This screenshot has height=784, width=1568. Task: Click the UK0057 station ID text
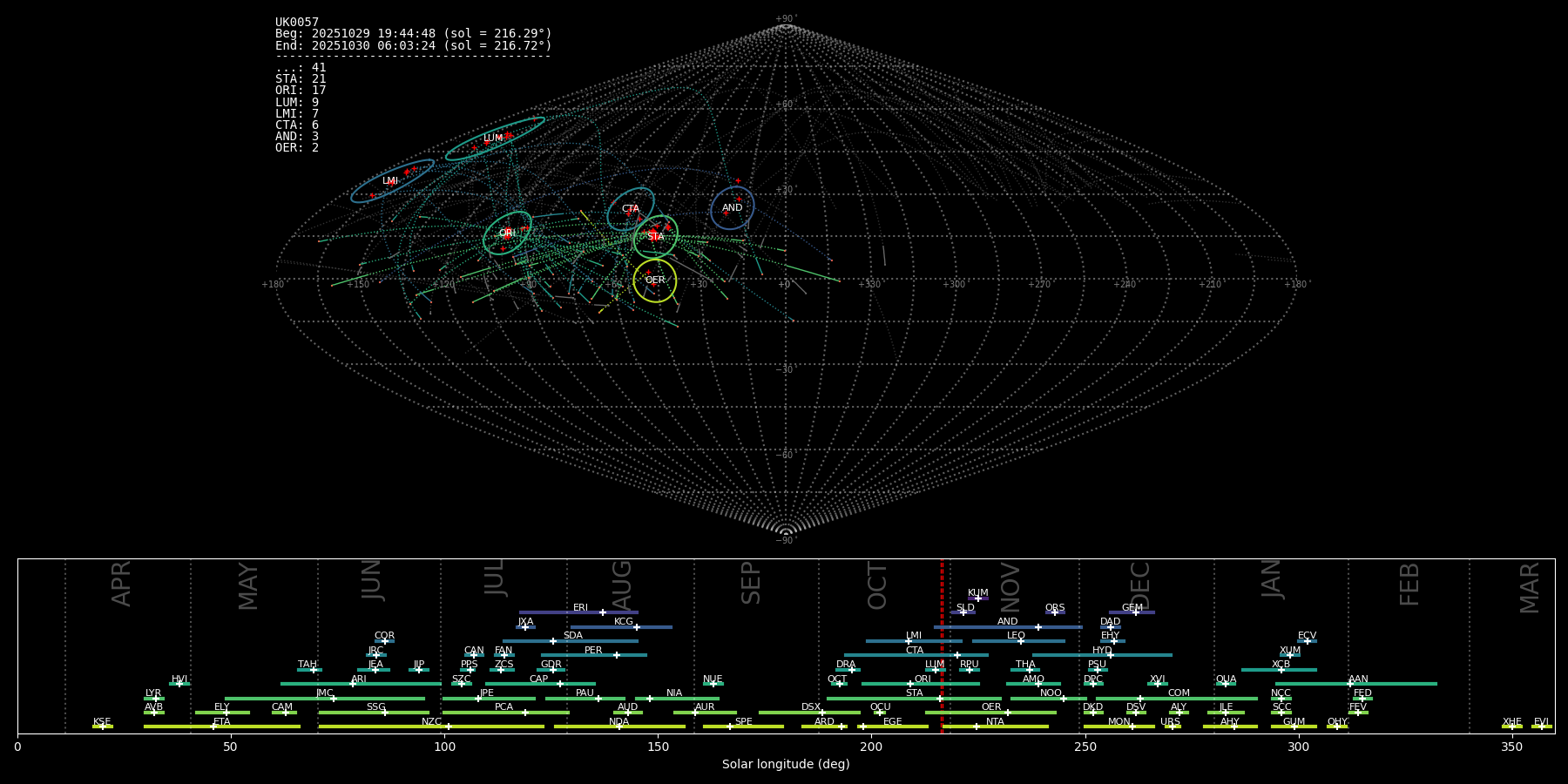pos(297,23)
